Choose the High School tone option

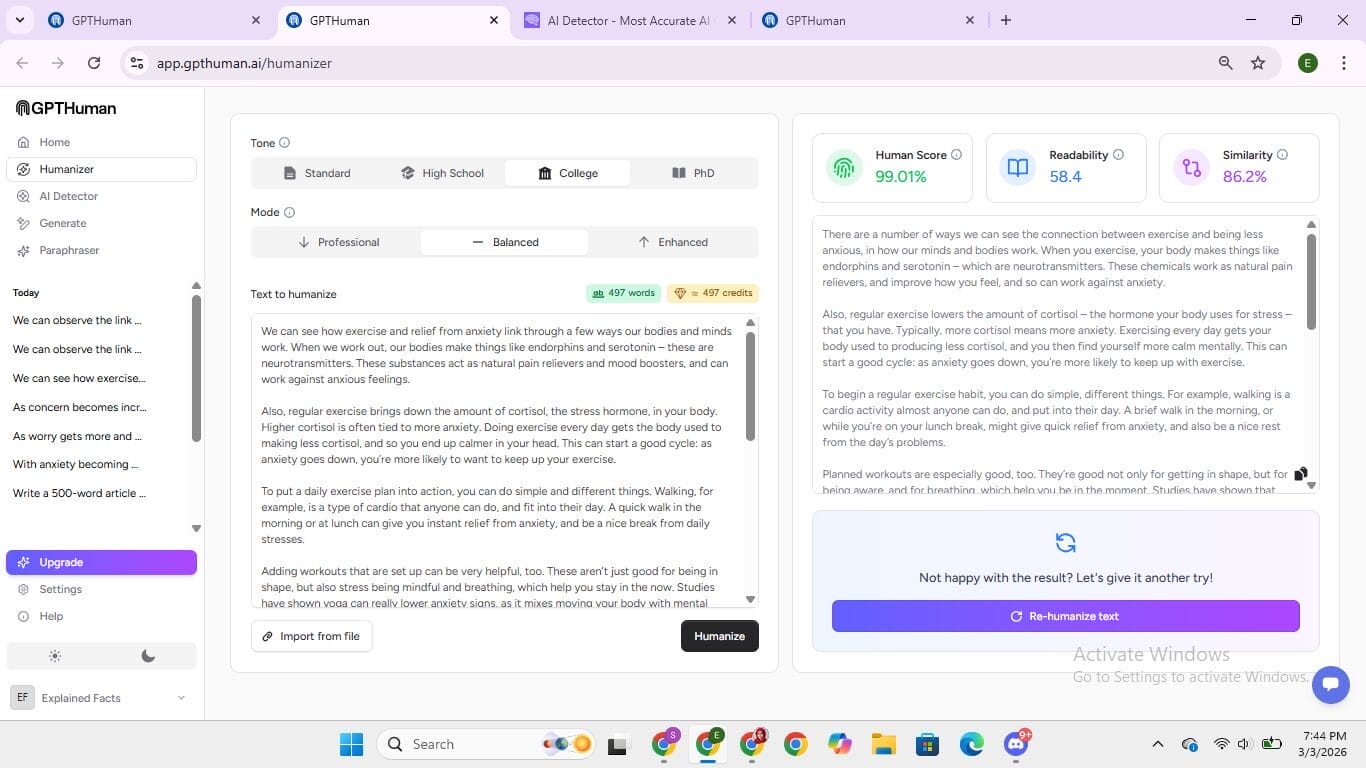click(442, 173)
